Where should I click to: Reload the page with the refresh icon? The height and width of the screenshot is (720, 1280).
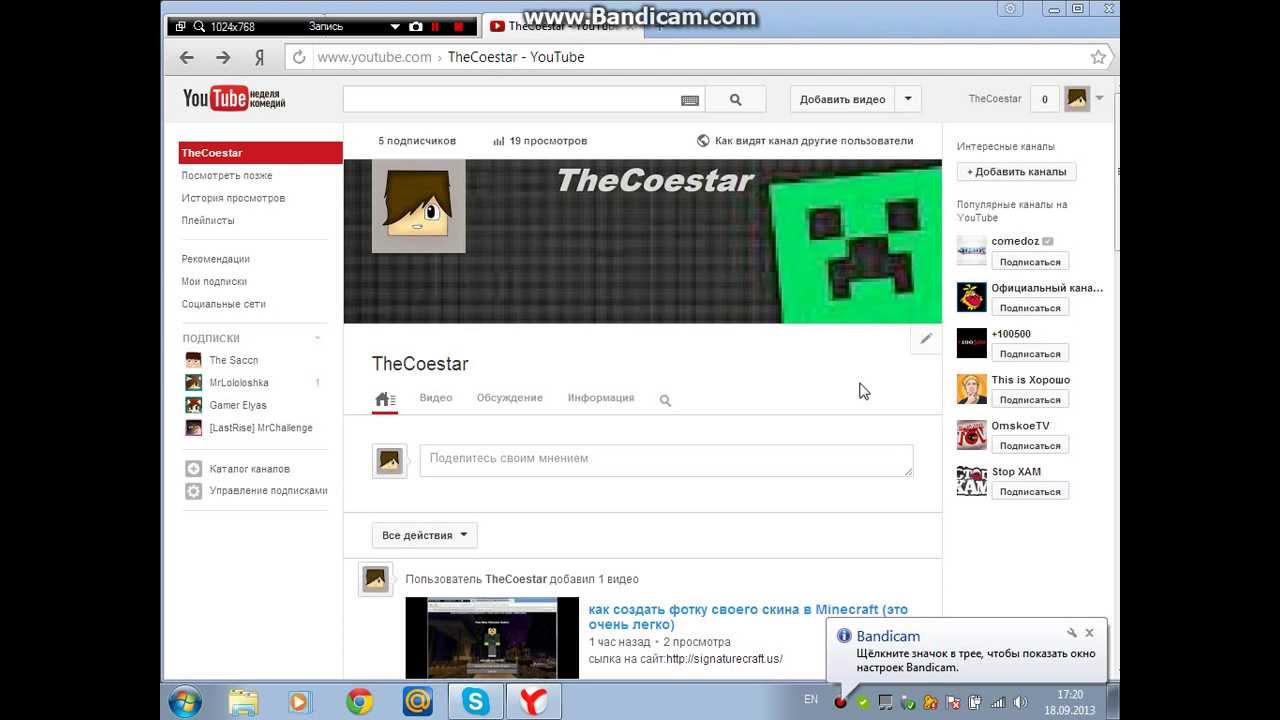(299, 57)
